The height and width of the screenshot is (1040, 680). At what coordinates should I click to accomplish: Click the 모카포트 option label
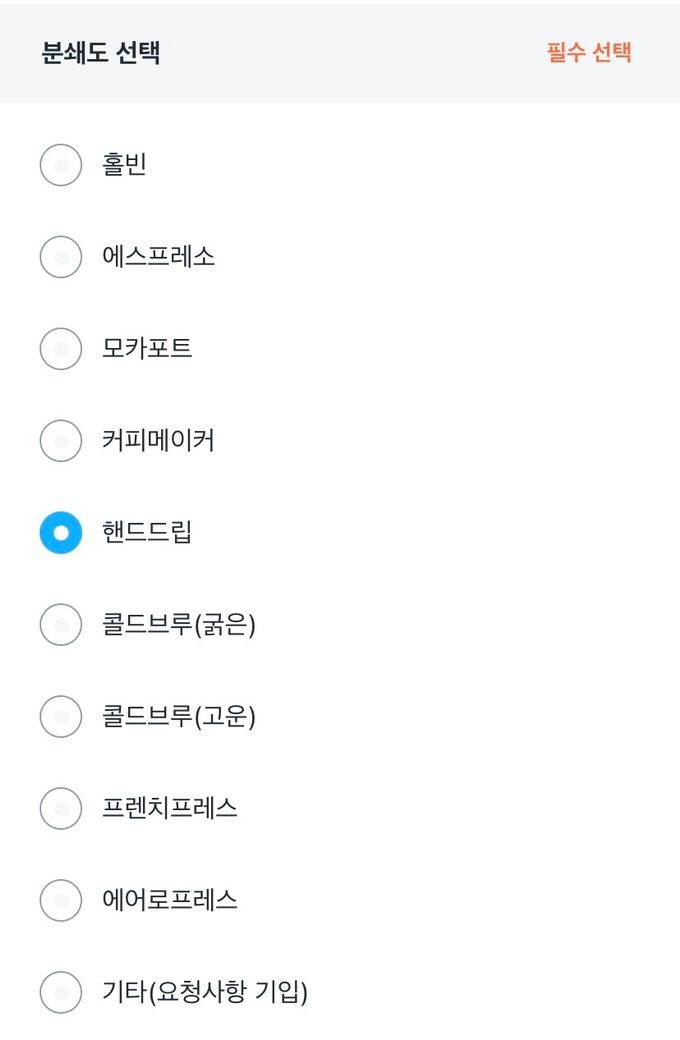click(x=147, y=349)
